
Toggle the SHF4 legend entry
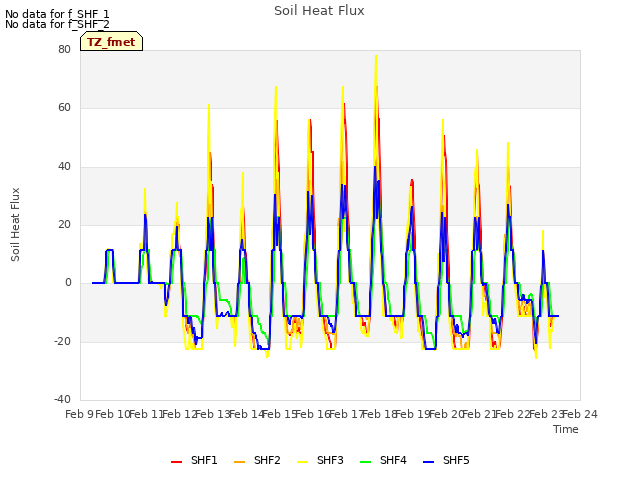click(x=383, y=460)
